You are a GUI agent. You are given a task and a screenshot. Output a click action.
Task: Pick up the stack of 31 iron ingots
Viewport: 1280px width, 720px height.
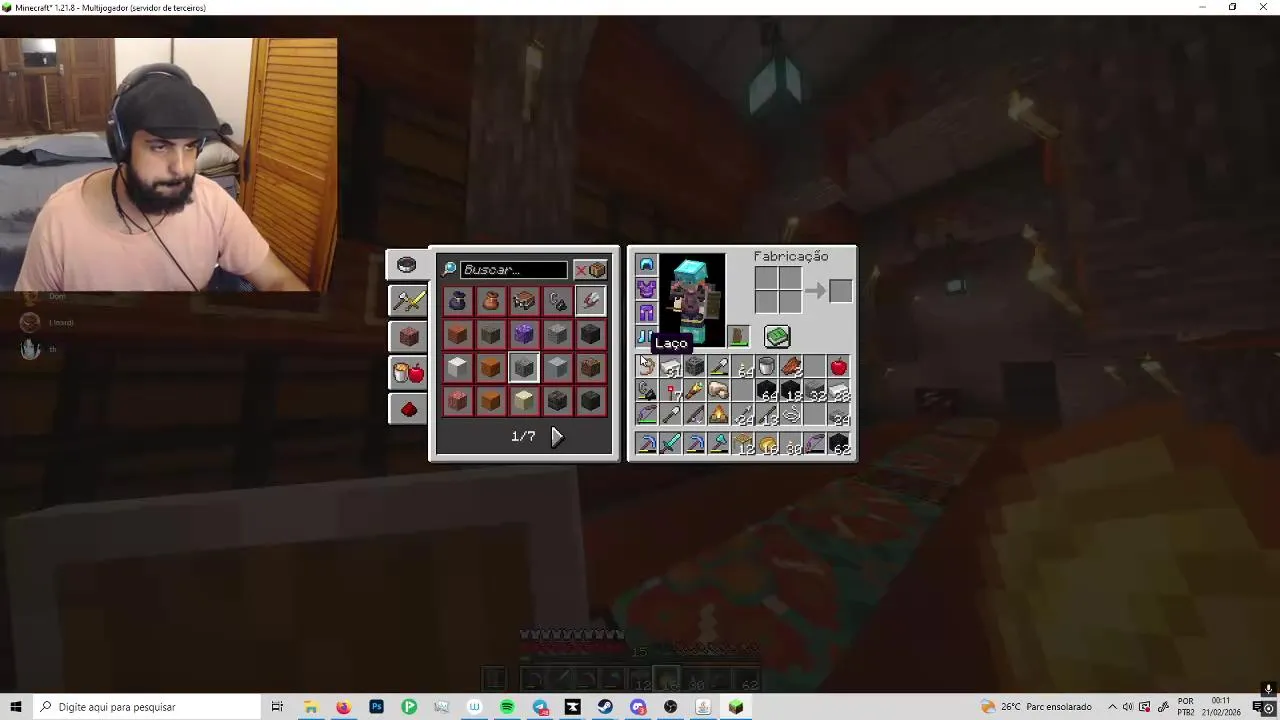point(671,367)
